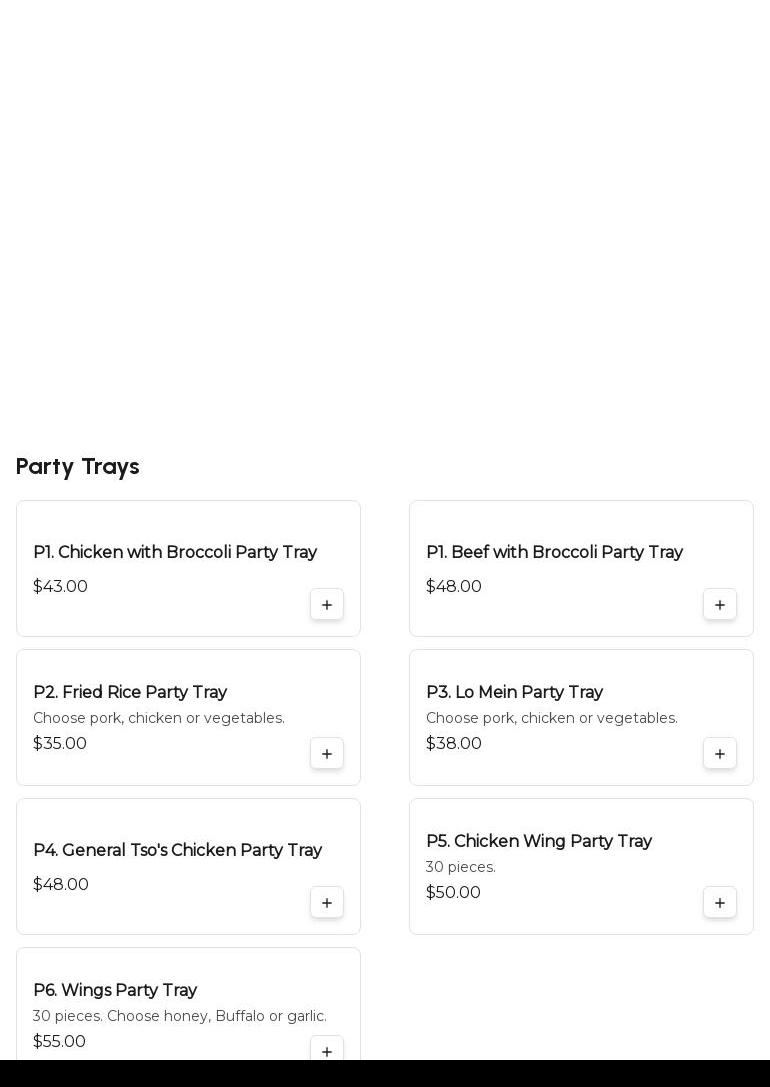Click "Choose honey, Buffalo or garlic" description

[180, 1016]
